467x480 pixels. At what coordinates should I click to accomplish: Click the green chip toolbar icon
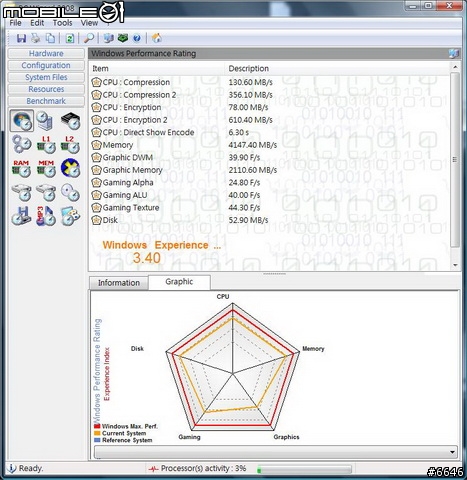(123, 38)
